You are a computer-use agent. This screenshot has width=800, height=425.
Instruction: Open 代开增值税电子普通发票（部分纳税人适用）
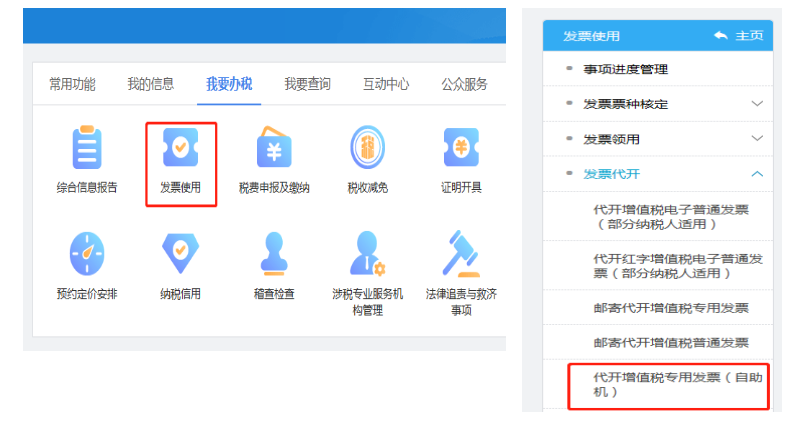point(671,217)
